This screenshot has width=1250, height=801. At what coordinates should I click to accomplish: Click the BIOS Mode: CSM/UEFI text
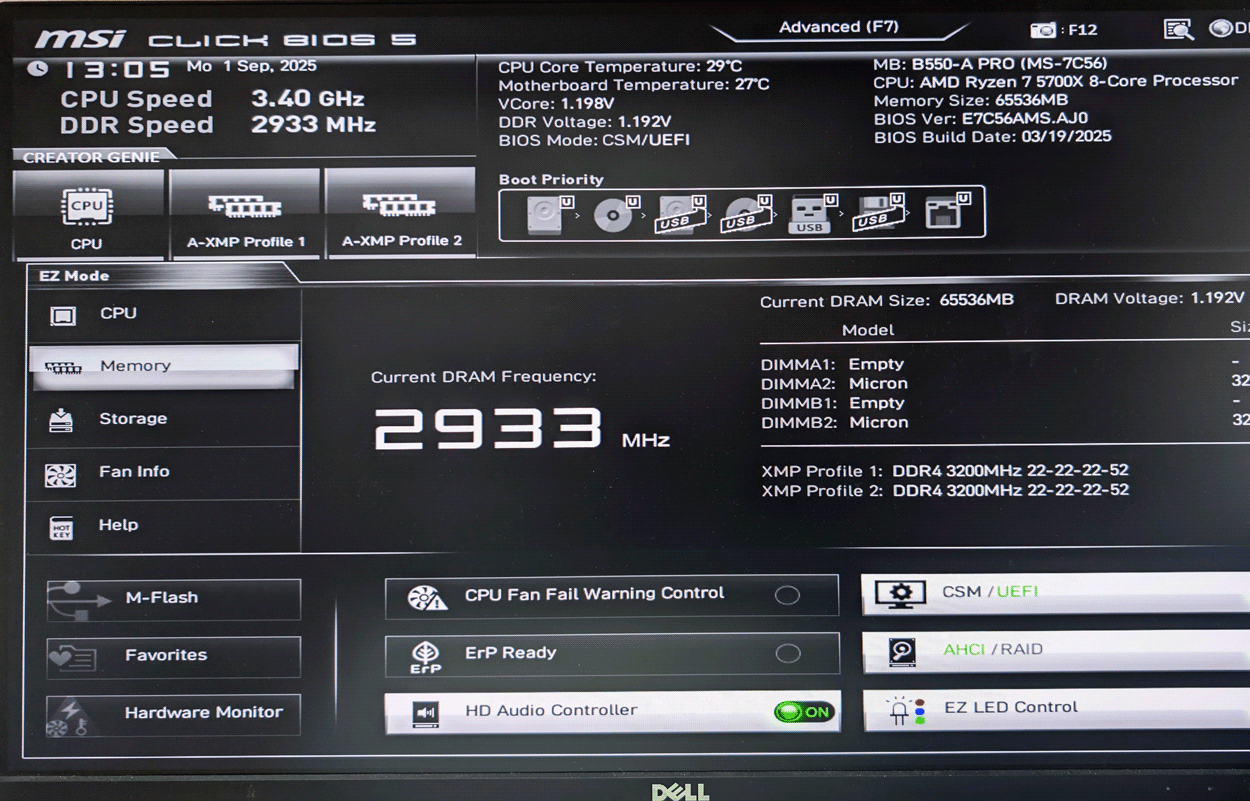click(x=594, y=141)
